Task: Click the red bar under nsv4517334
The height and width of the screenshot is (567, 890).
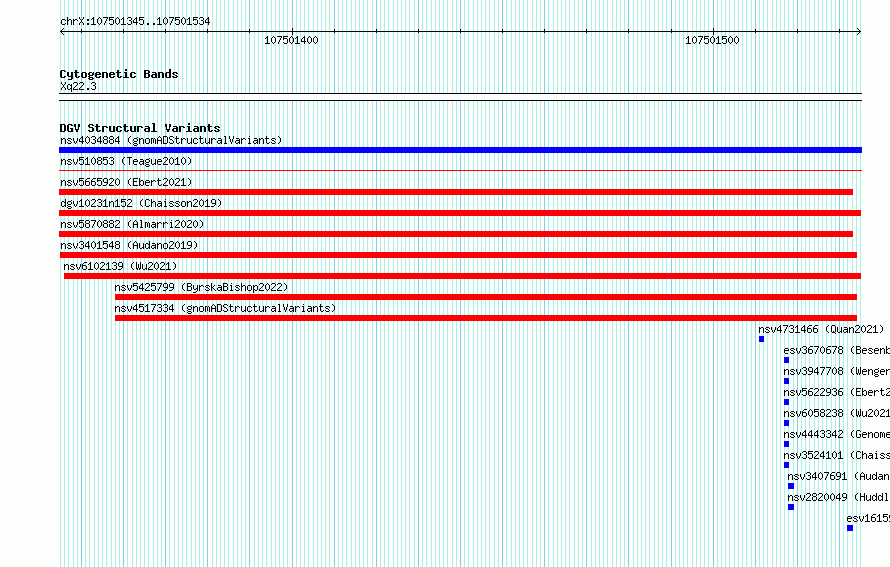Action: point(486,318)
